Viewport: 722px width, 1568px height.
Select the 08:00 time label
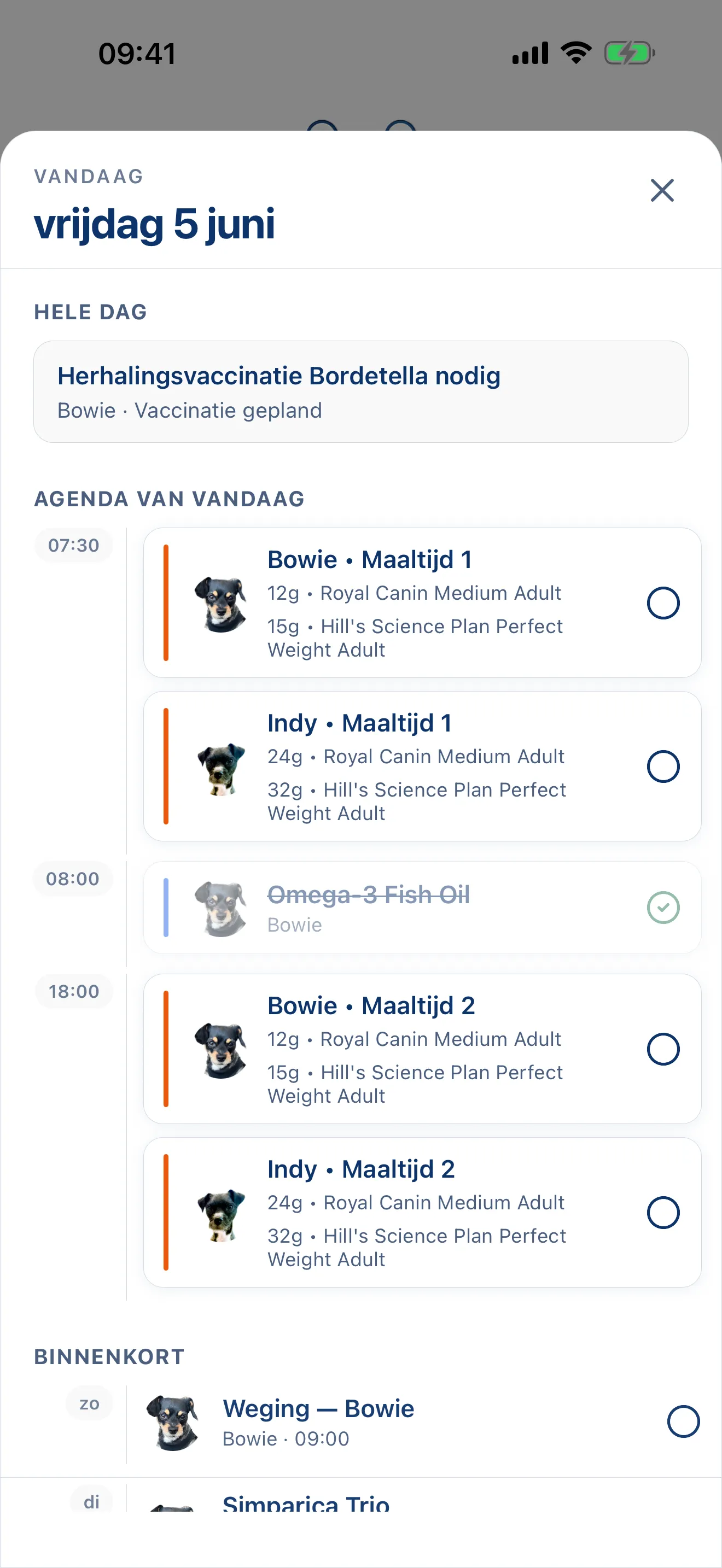(72, 879)
